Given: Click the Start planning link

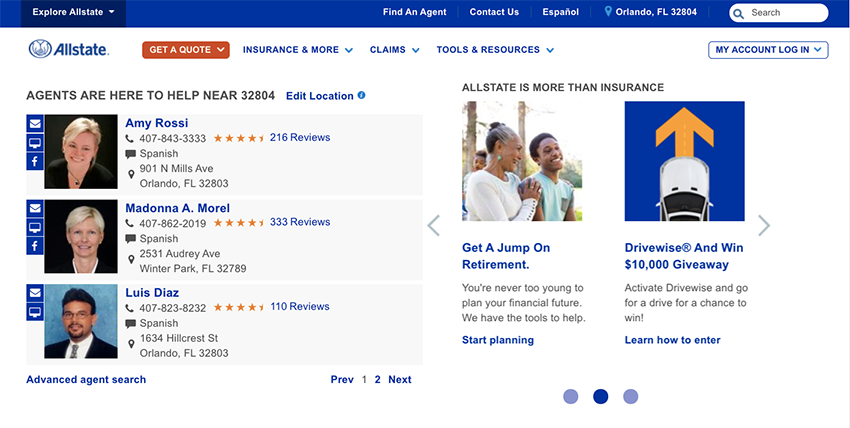Looking at the screenshot, I should click(x=498, y=340).
